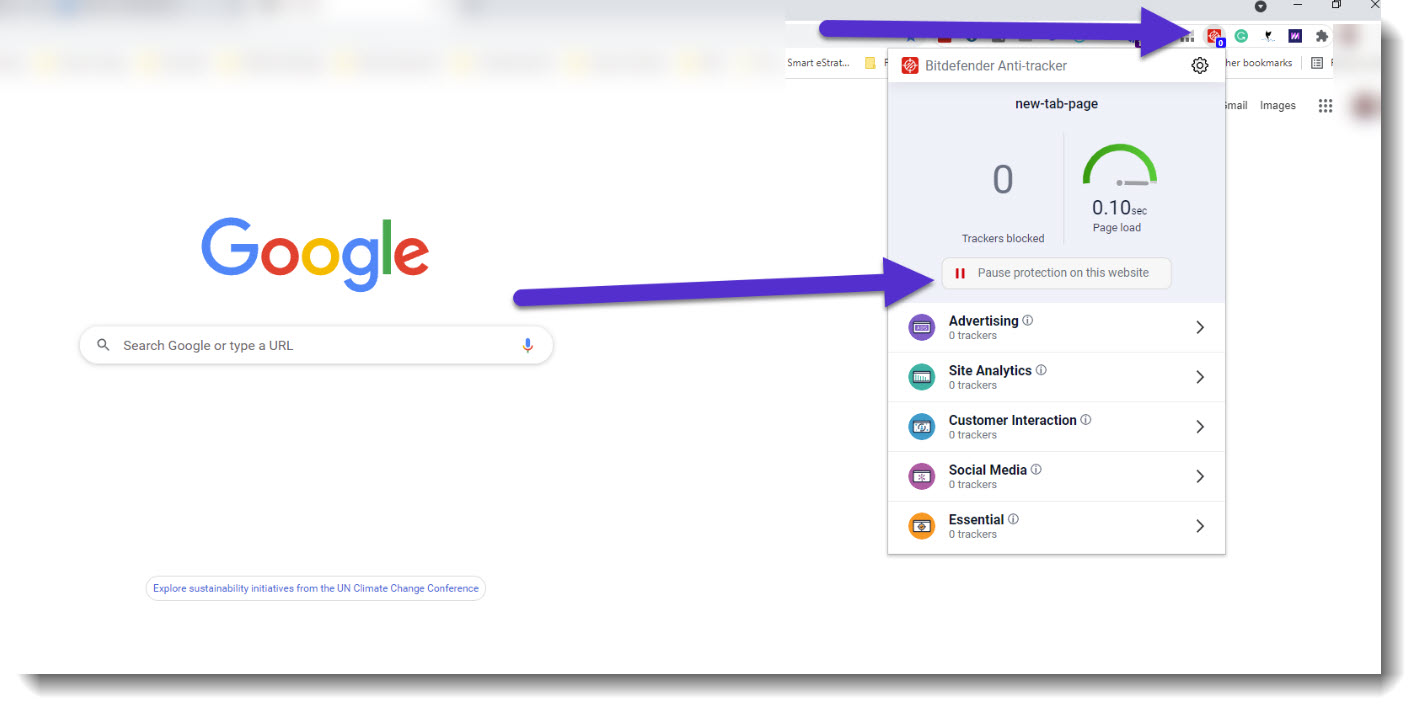Viewport: 1422px width, 715px height.
Task: Restore down the Chrome window
Action: coord(1336,5)
